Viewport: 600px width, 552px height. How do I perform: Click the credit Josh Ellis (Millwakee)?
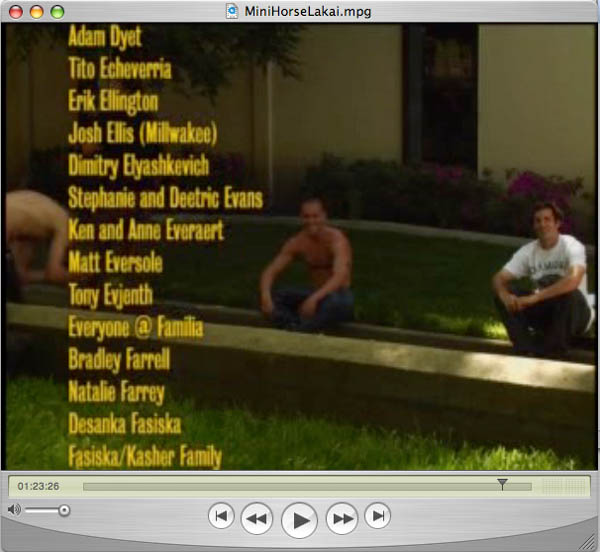(143, 133)
